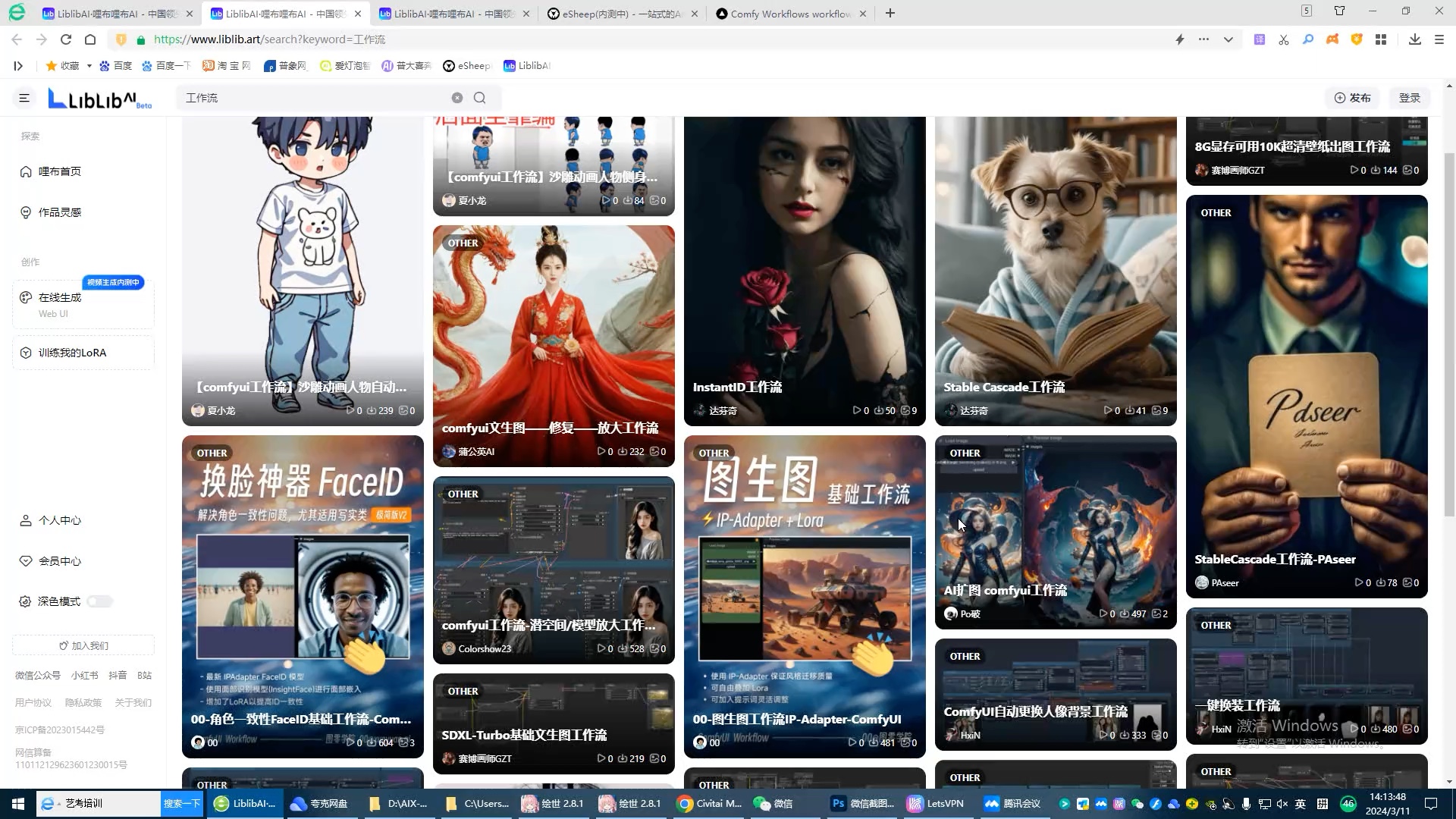Open LibLibAI logo home link

pyautogui.click(x=100, y=99)
